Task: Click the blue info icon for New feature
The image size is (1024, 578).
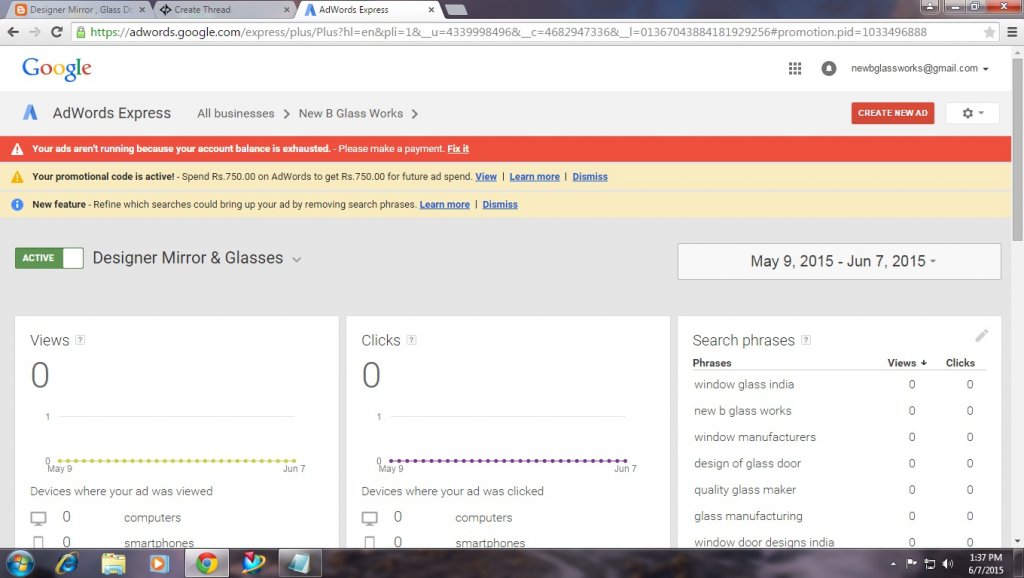Action: [x=18, y=204]
